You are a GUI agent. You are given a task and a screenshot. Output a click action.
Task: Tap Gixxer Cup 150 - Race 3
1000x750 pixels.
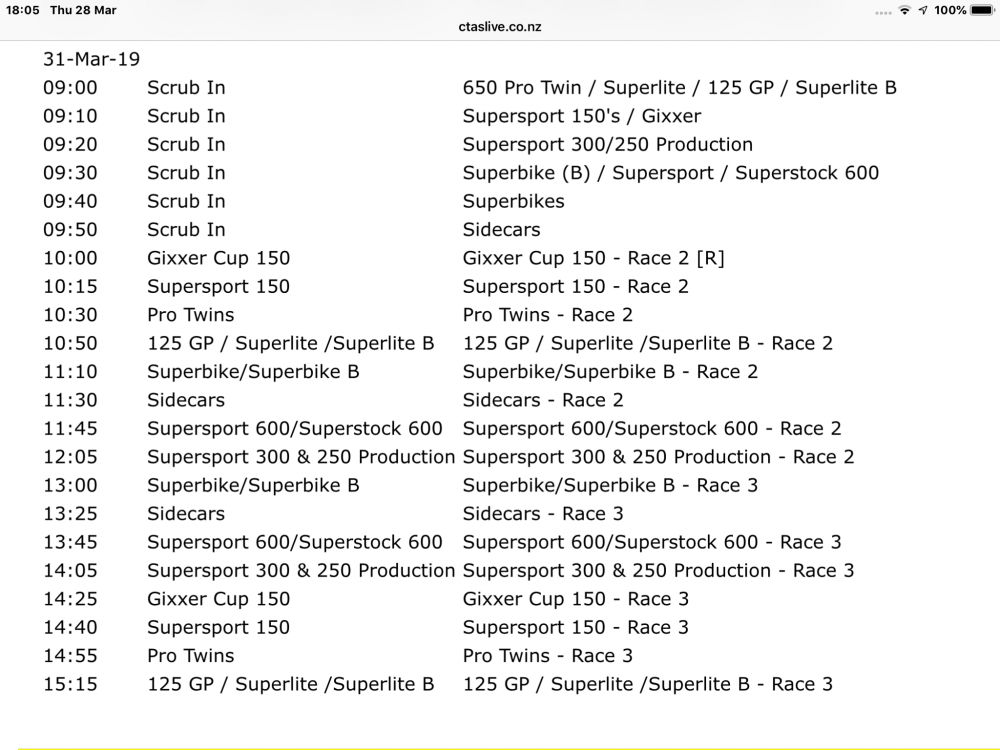575,599
